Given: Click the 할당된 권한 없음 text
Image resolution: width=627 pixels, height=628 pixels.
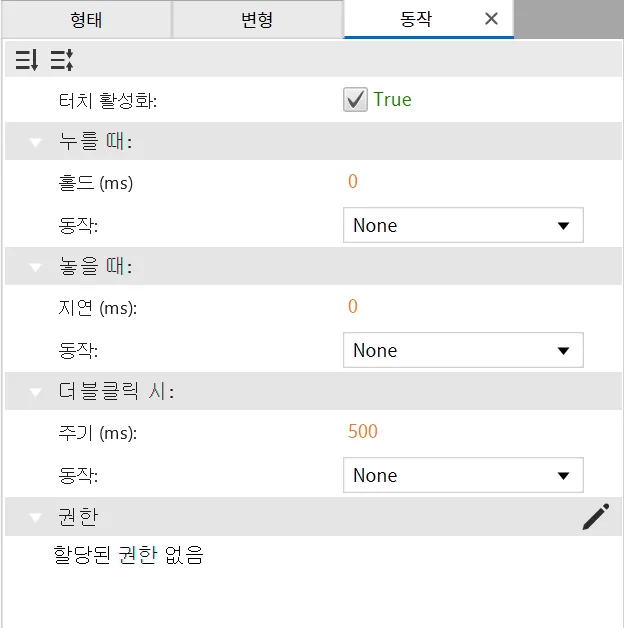Looking at the screenshot, I should (x=128, y=555).
